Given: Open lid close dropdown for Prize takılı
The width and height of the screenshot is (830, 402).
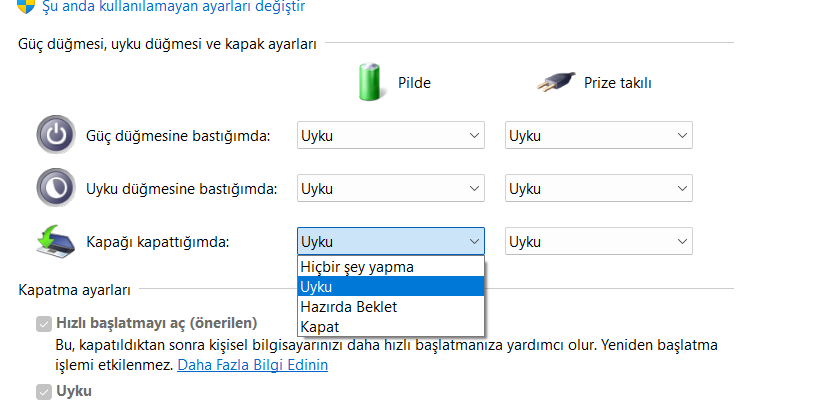Looking at the screenshot, I should (599, 242).
